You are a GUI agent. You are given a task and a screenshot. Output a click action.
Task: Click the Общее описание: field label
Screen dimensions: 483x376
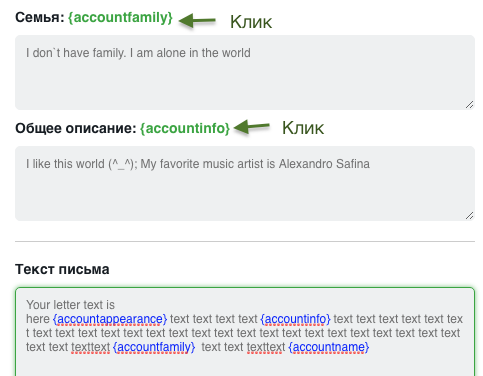click(x=76, y=128)
